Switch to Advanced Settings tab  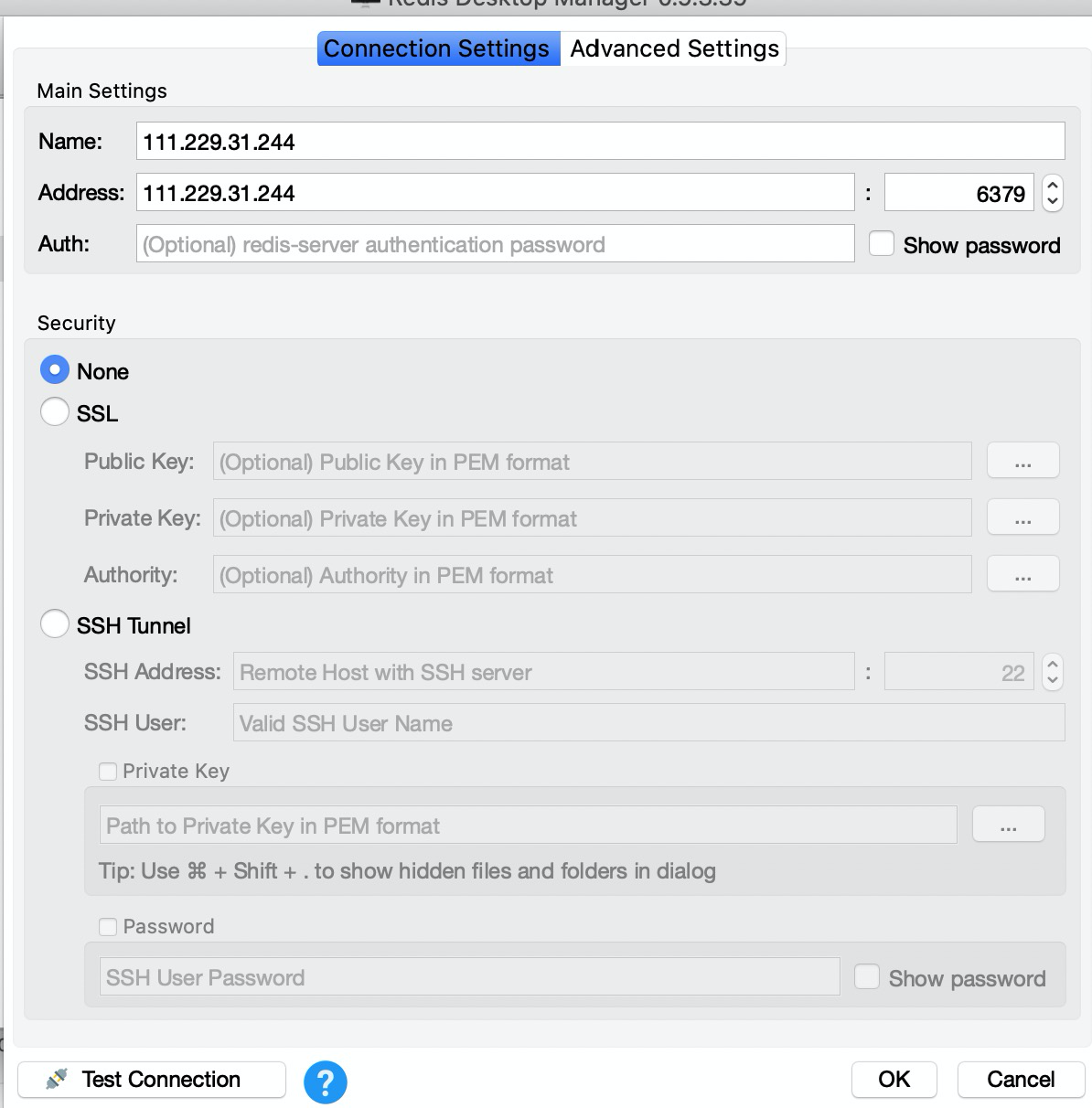(x=674, y=48)
